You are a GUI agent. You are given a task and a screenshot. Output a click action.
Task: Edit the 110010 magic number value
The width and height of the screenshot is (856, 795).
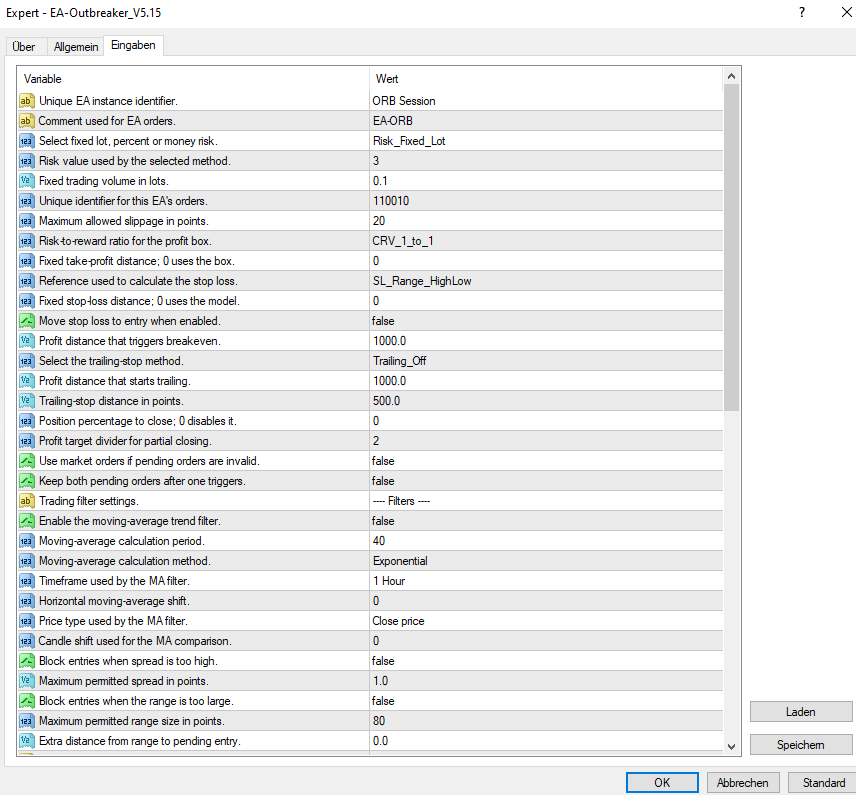click(546, 201)
